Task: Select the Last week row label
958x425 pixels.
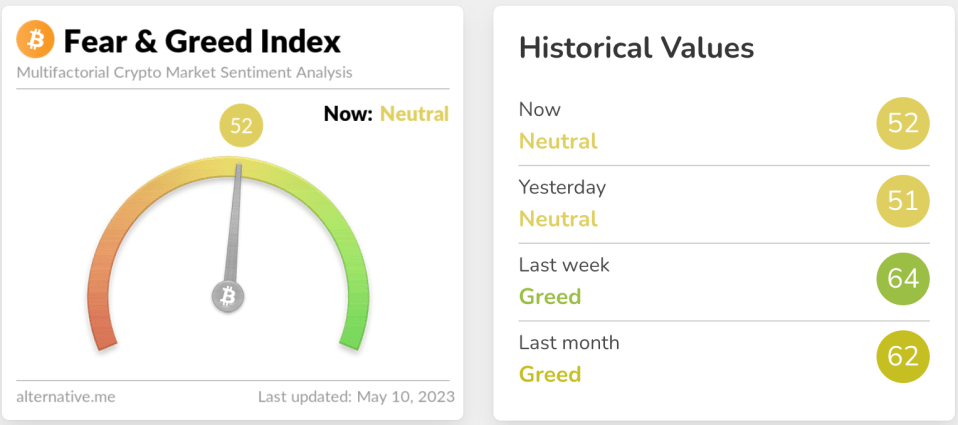Action: pyautogui.click(x=564, y=265)
